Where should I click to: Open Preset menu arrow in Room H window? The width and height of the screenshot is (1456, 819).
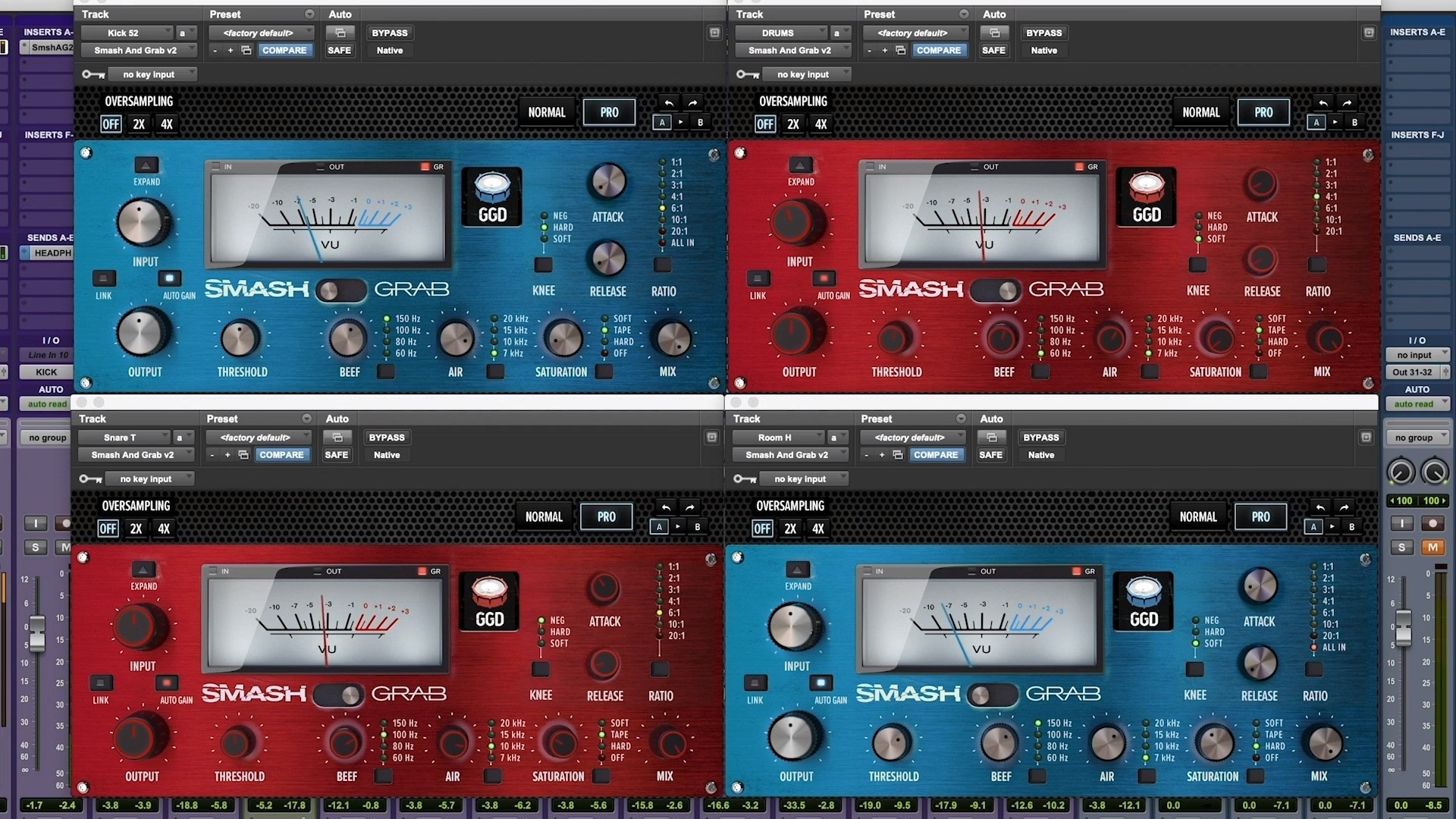pyautogui.click(x=961, y=419)
